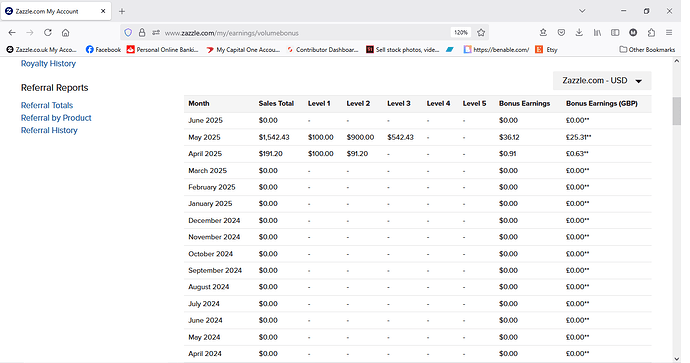The width and height of the screenshot is (690, 363).
Task: Select the Zazzle.com My Account tab
Action: [56, 11]
